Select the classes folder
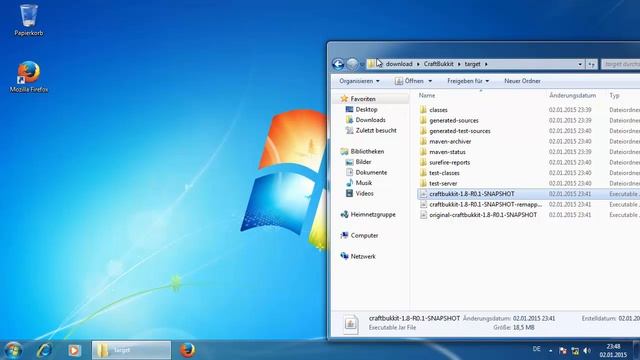 pos(438,110)
